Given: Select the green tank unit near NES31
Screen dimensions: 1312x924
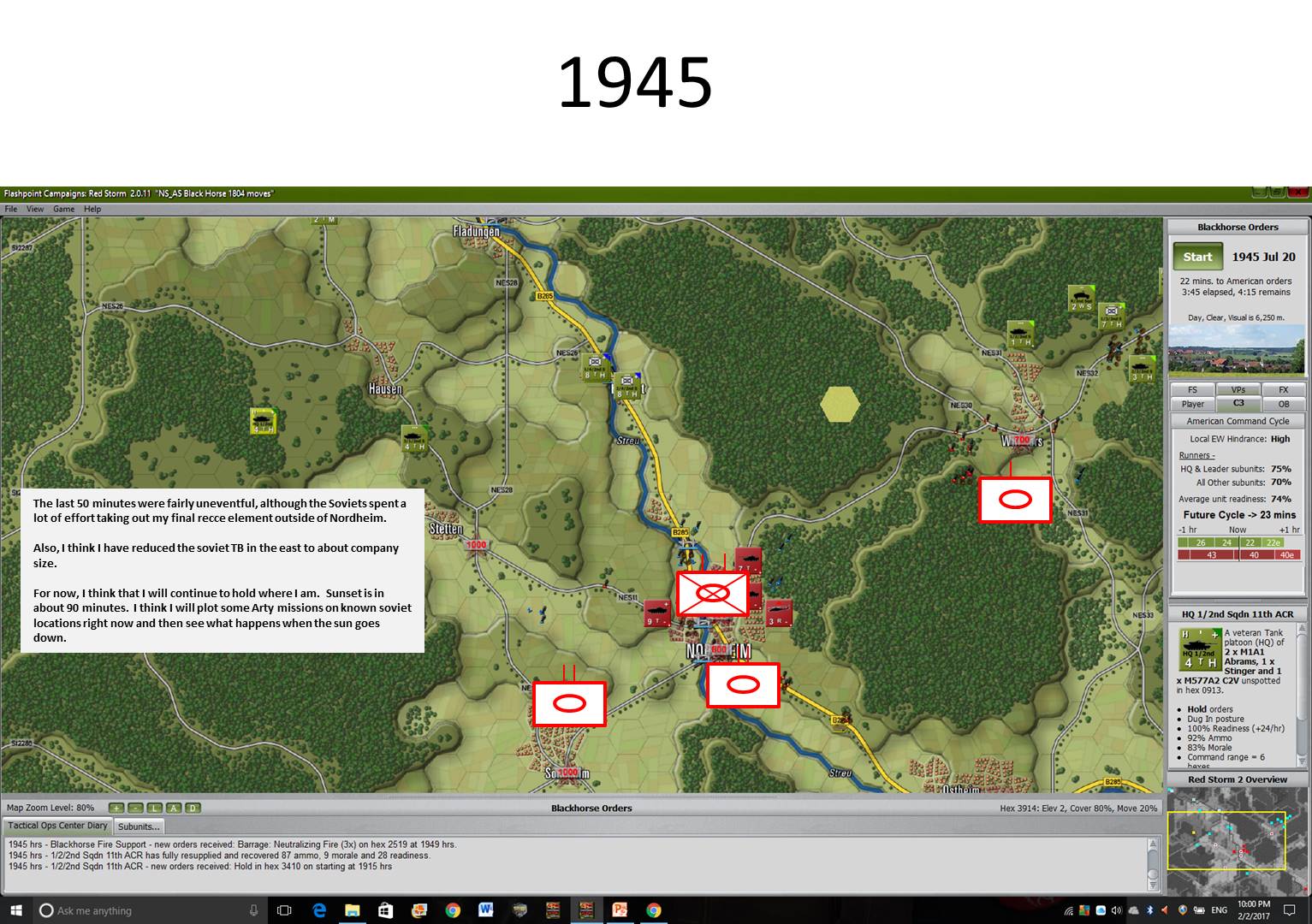Looking at the screenshot, I should point(1021,334).
